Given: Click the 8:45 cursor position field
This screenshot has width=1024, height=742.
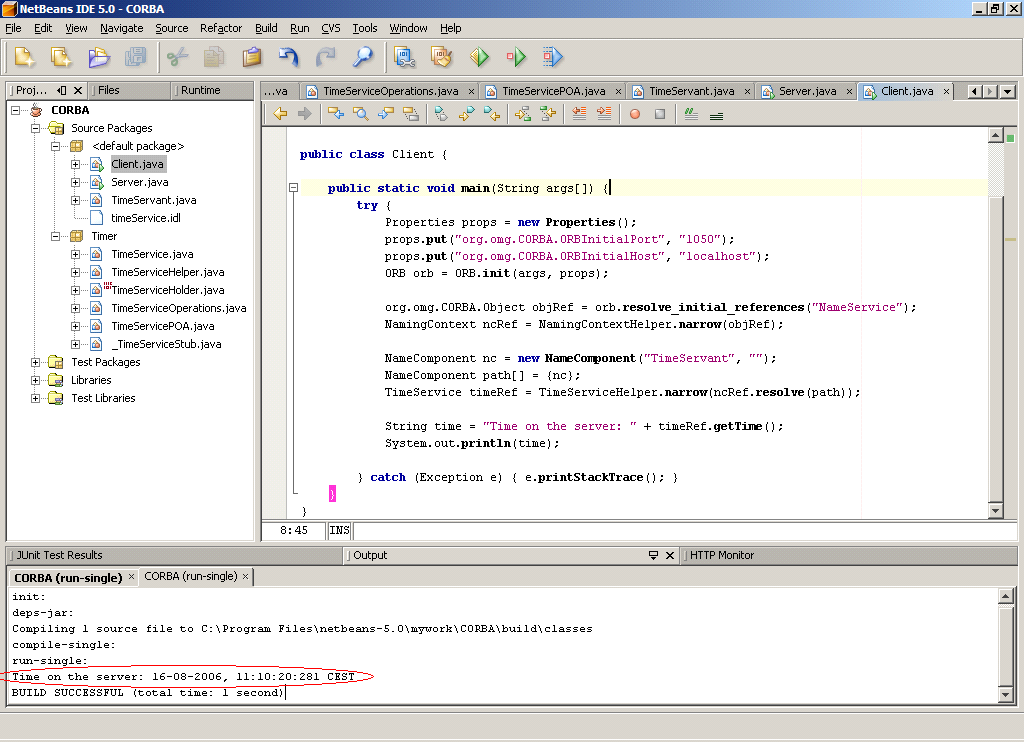Looking at the screenshot, I should click(294, 530).
